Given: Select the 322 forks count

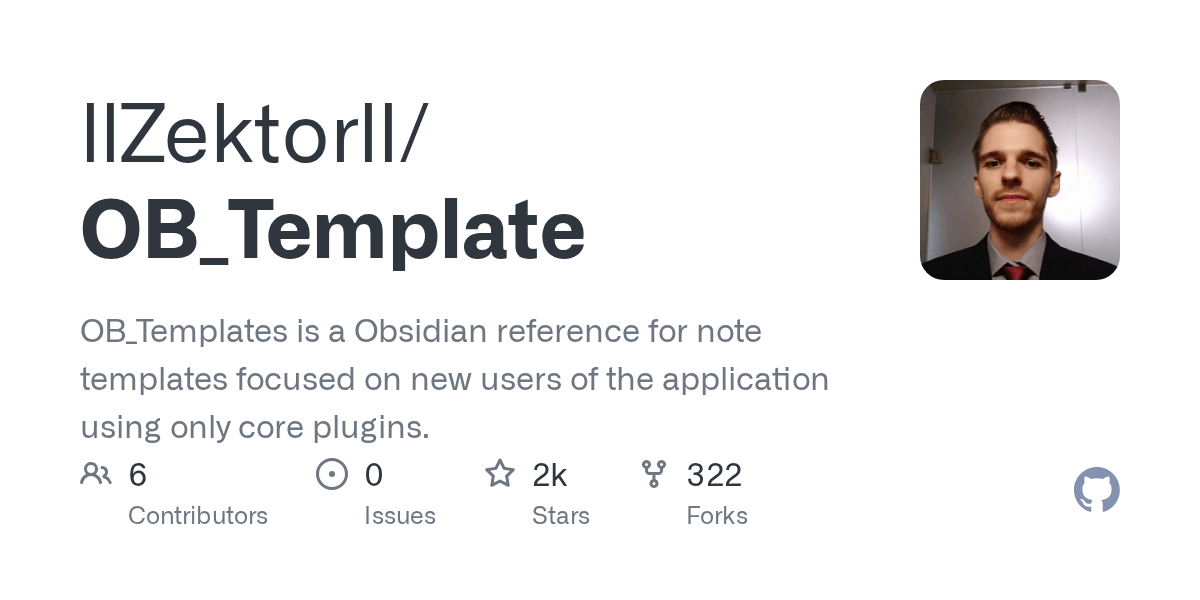Looking at the screenshot, I should coord(714,475).
